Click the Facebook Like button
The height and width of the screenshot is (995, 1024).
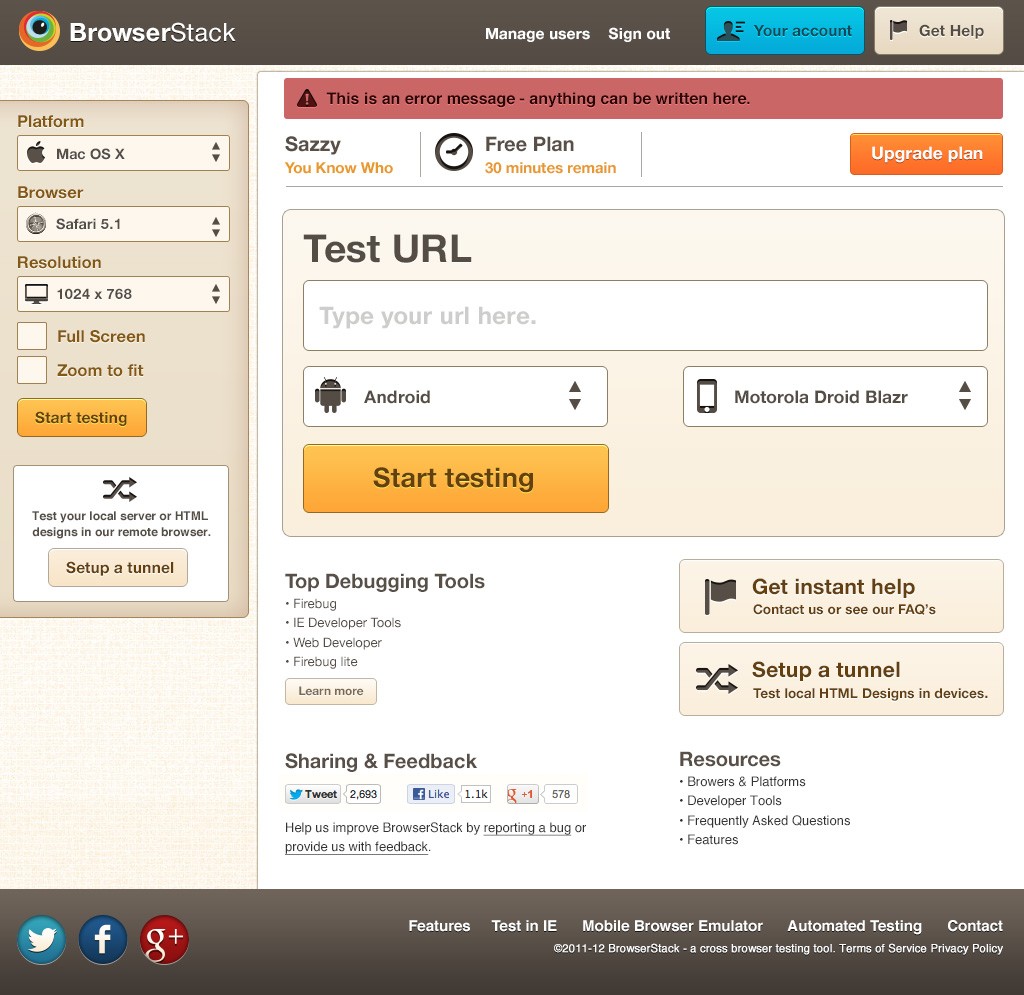click(430, 794)
